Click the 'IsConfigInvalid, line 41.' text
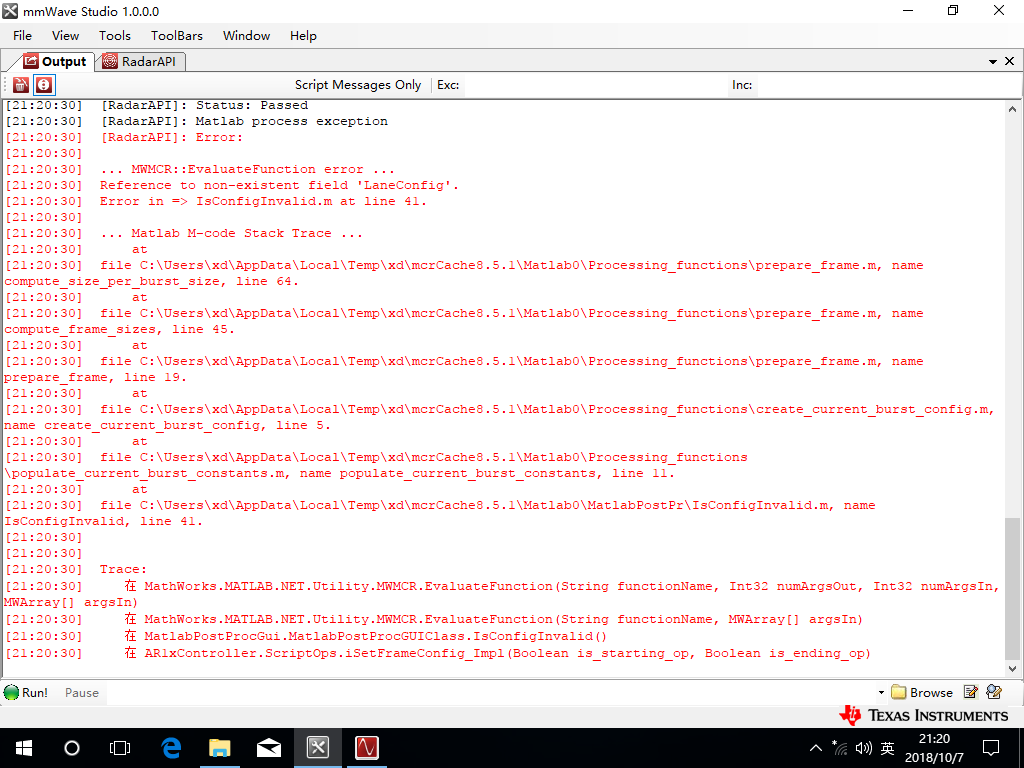Image resolution: width=1024 pixels, height=768 pixels. tap(103, 521)
